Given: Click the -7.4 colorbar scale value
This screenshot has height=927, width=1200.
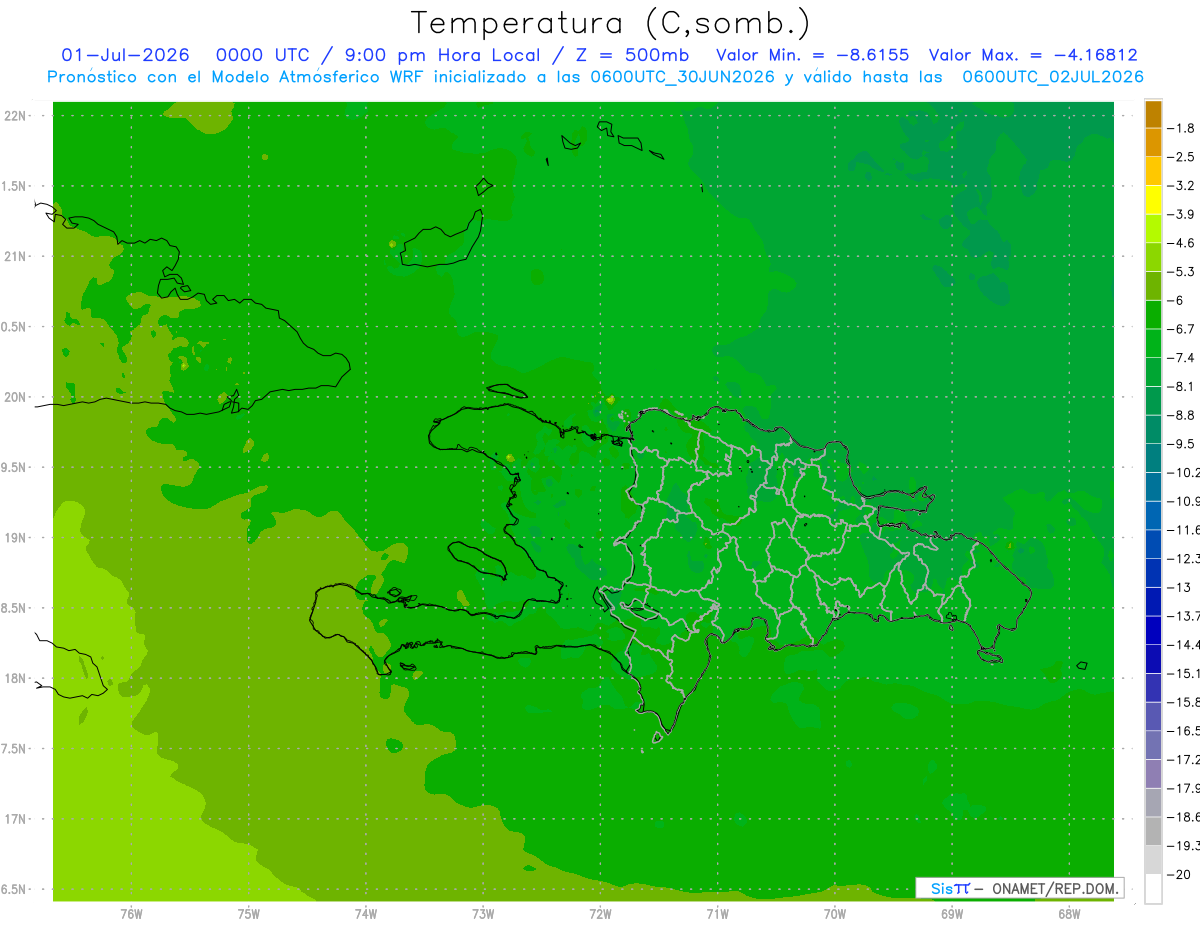Looking at the screenshot, I should coord(1183,357).
